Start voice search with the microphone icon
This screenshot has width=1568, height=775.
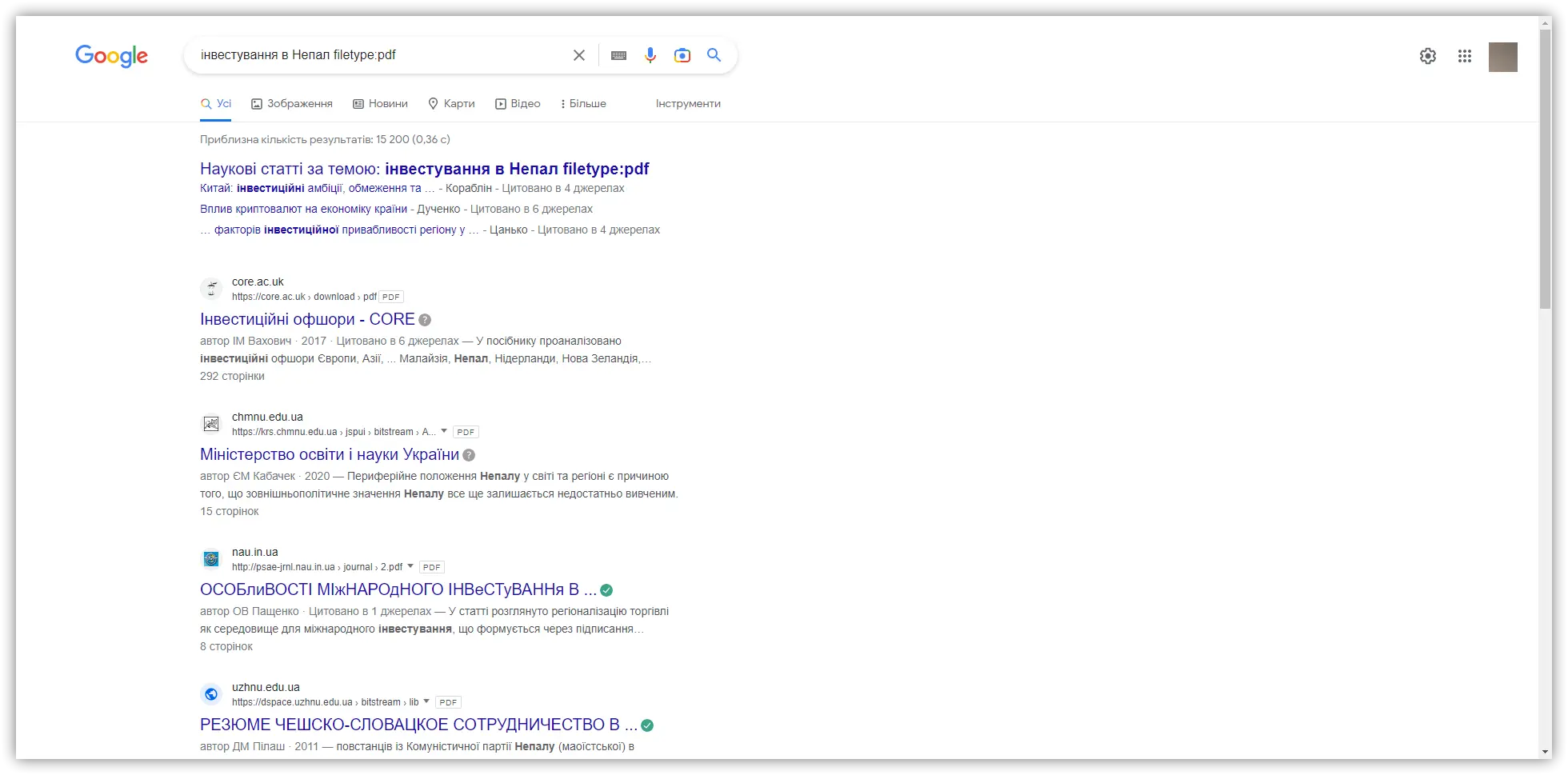[650, 55]
